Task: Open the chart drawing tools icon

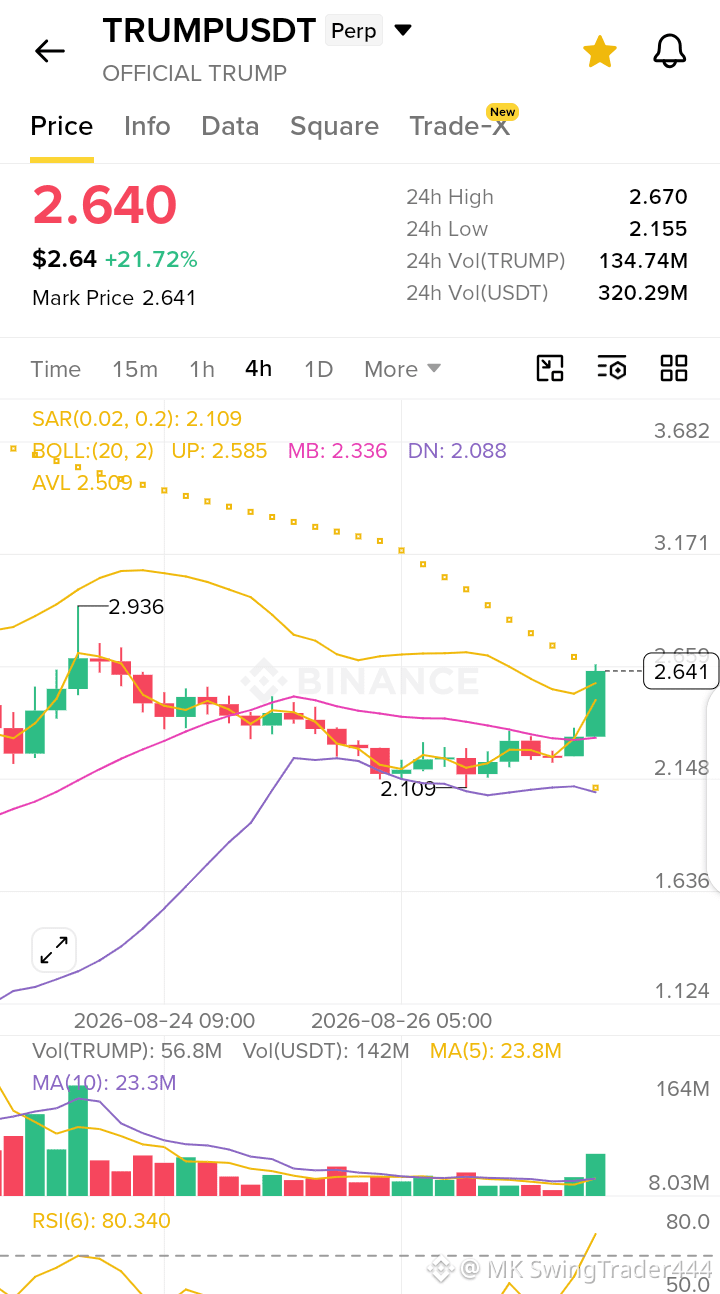Action: 550,368
